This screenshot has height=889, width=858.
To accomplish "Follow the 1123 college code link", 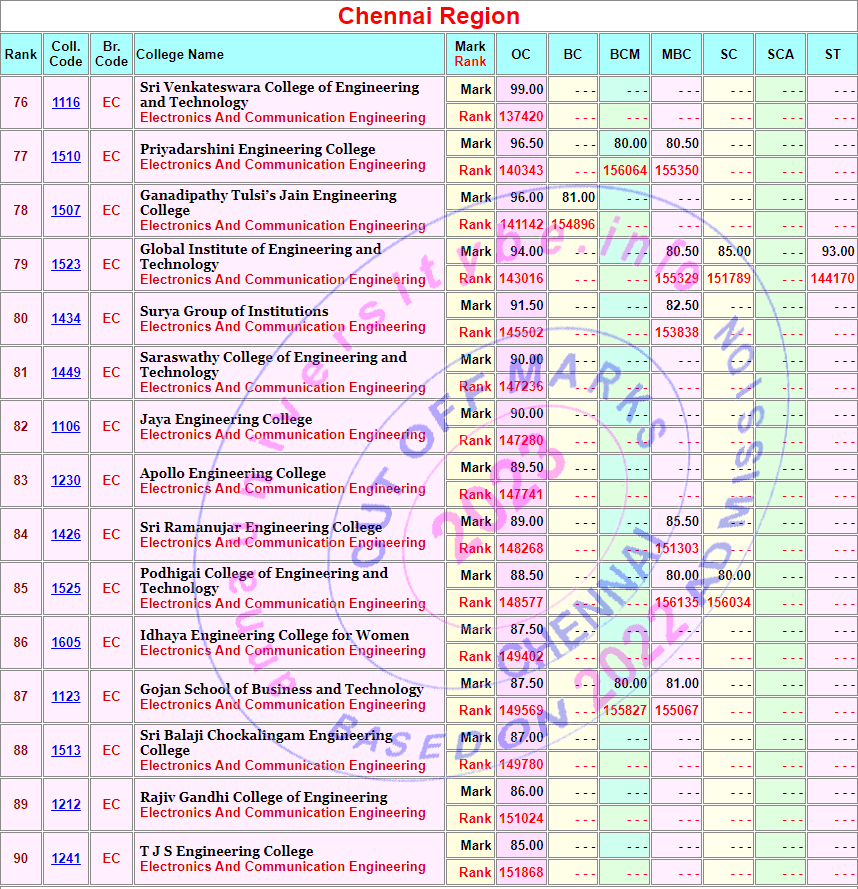I will click(x=66, y=696).
